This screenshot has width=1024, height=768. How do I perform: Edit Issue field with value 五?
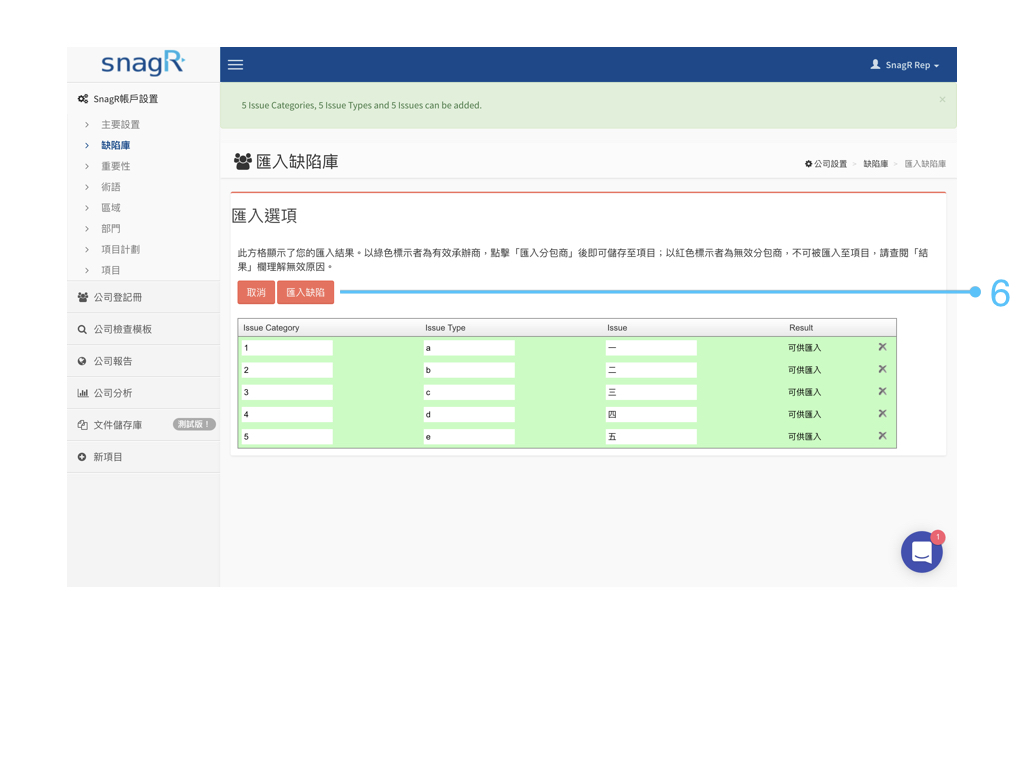point(651,437)
